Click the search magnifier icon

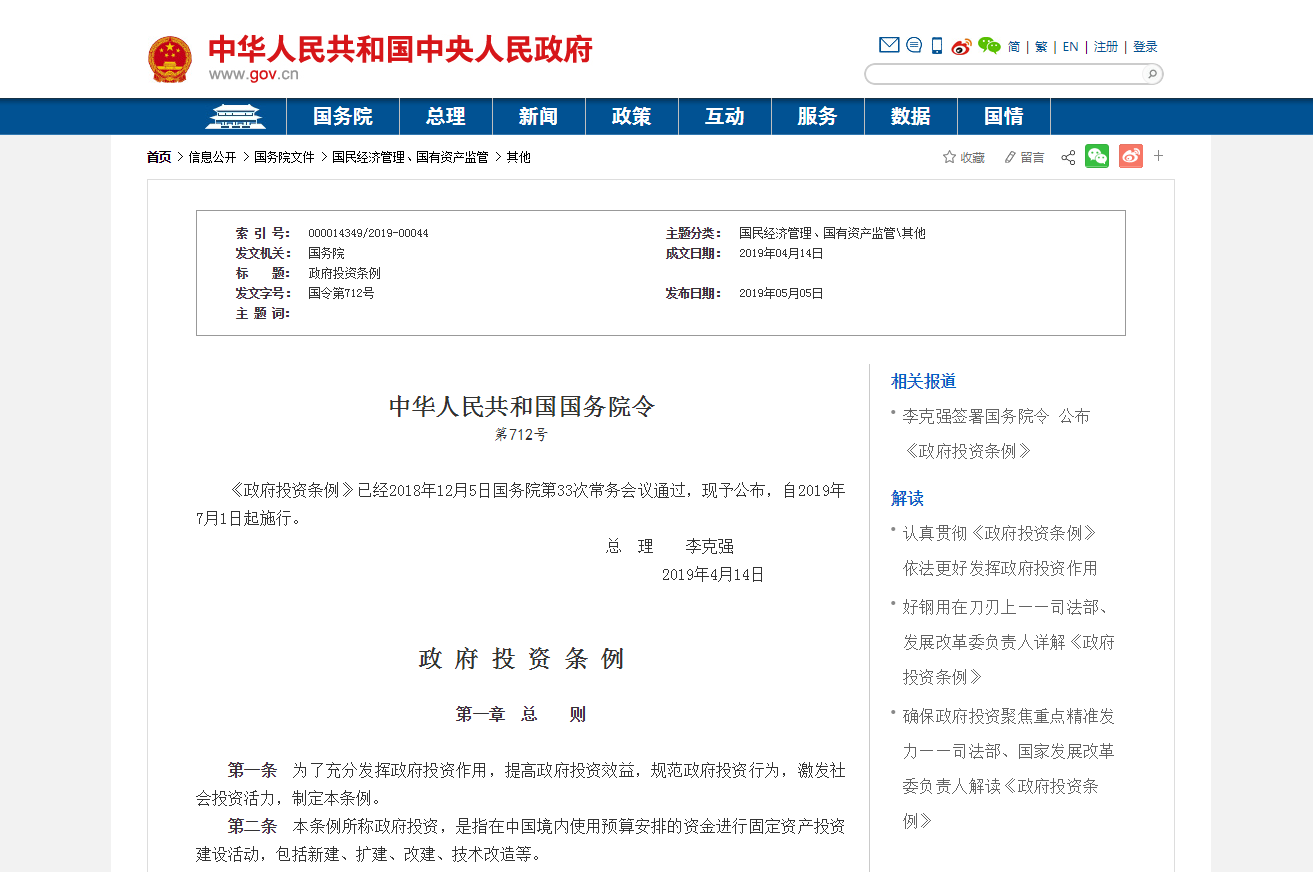pyautogui.click(x=1151, y=74)
